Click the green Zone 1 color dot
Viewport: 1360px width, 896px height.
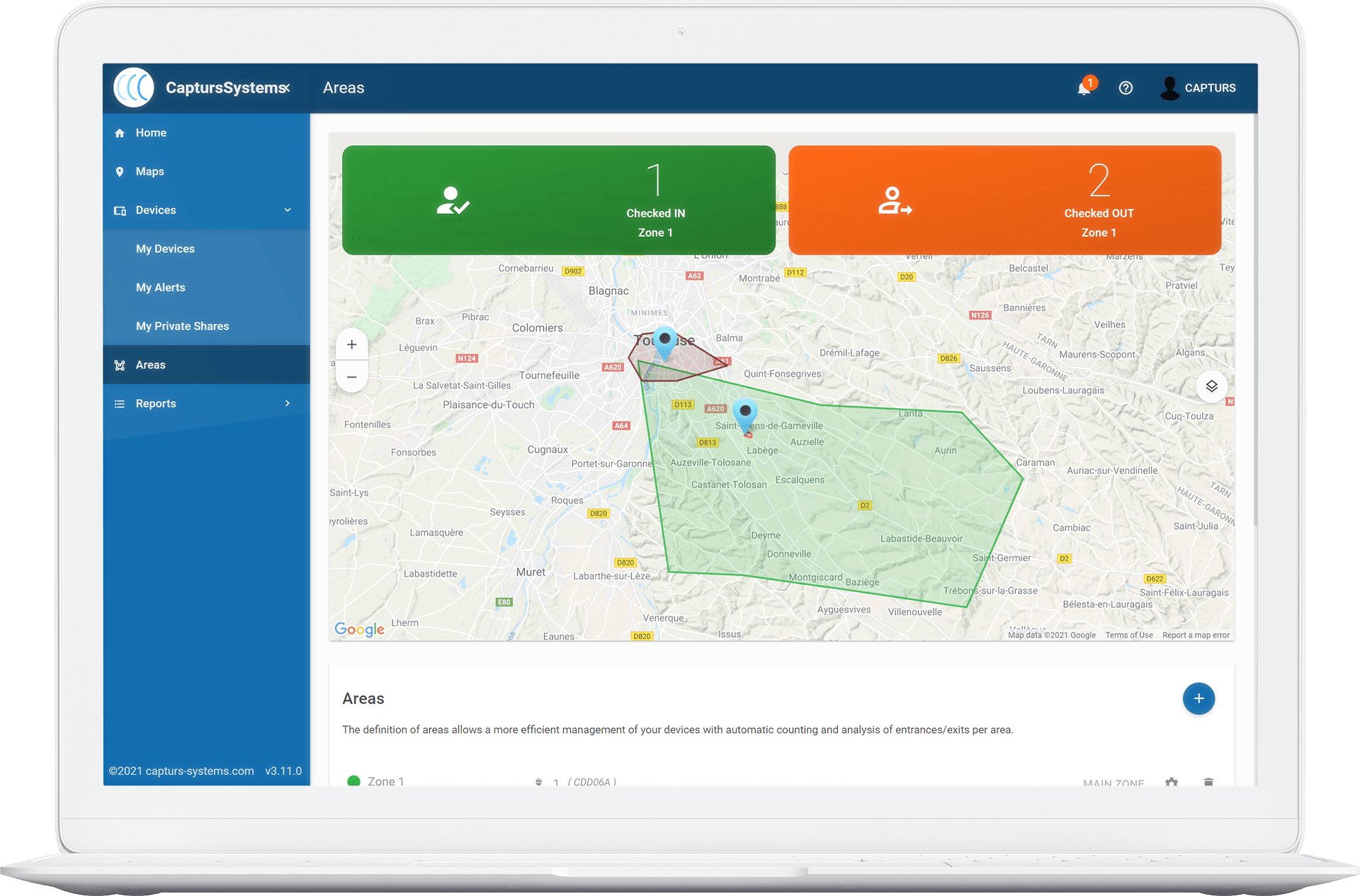[353, 781]
